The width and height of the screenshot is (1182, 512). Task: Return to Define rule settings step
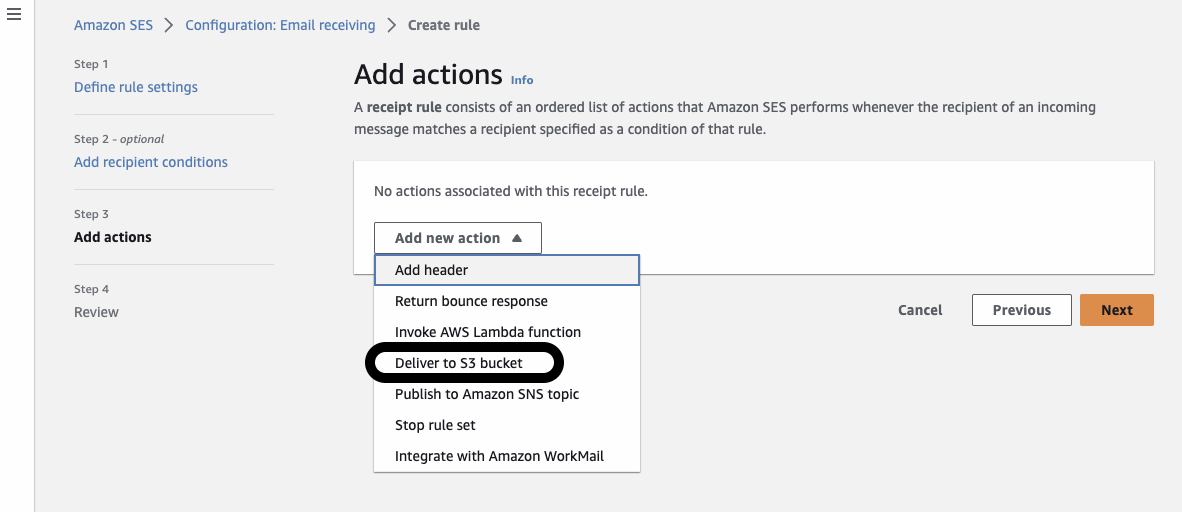tap(136, 87)
